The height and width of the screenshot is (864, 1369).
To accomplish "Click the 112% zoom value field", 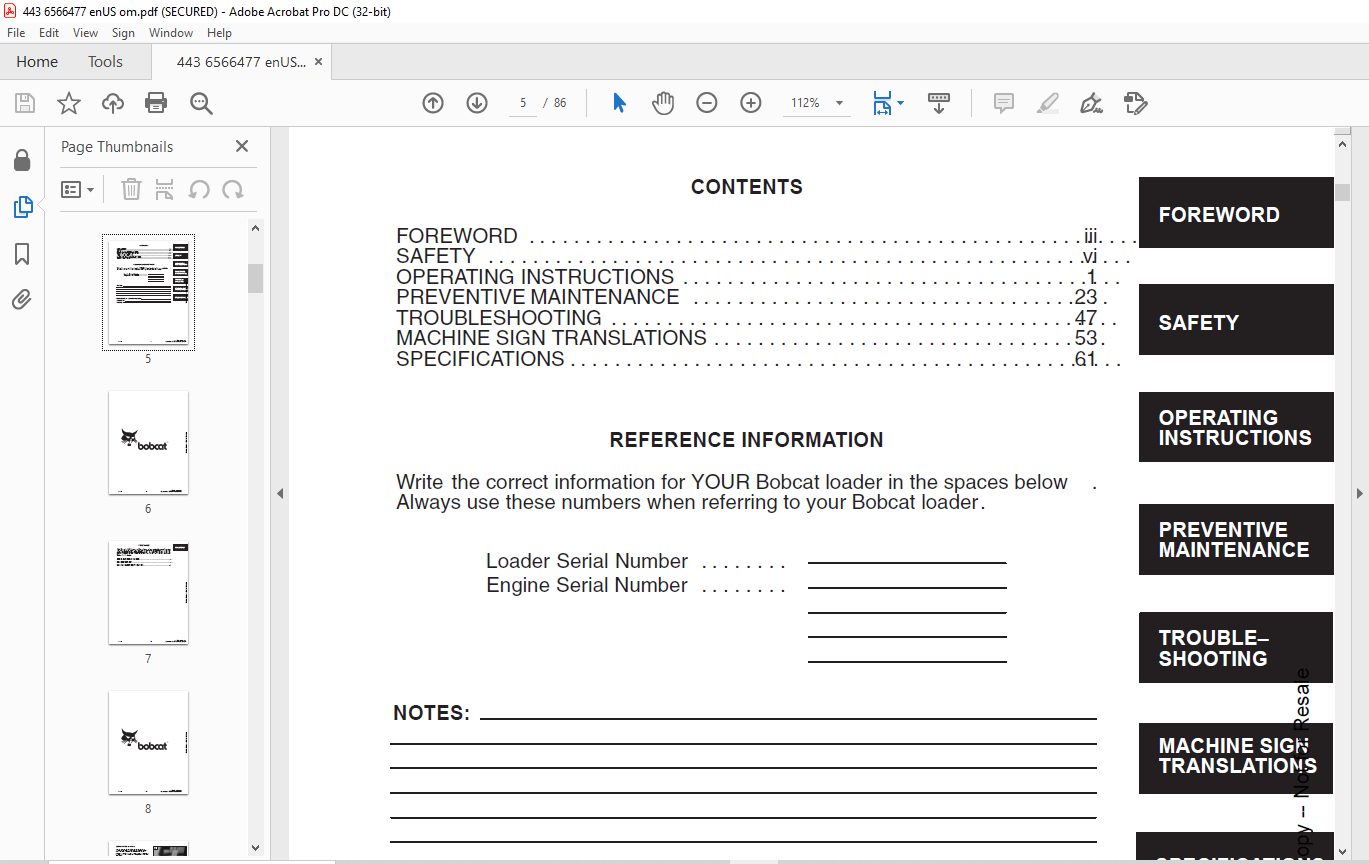I will [x=805, y=103].
